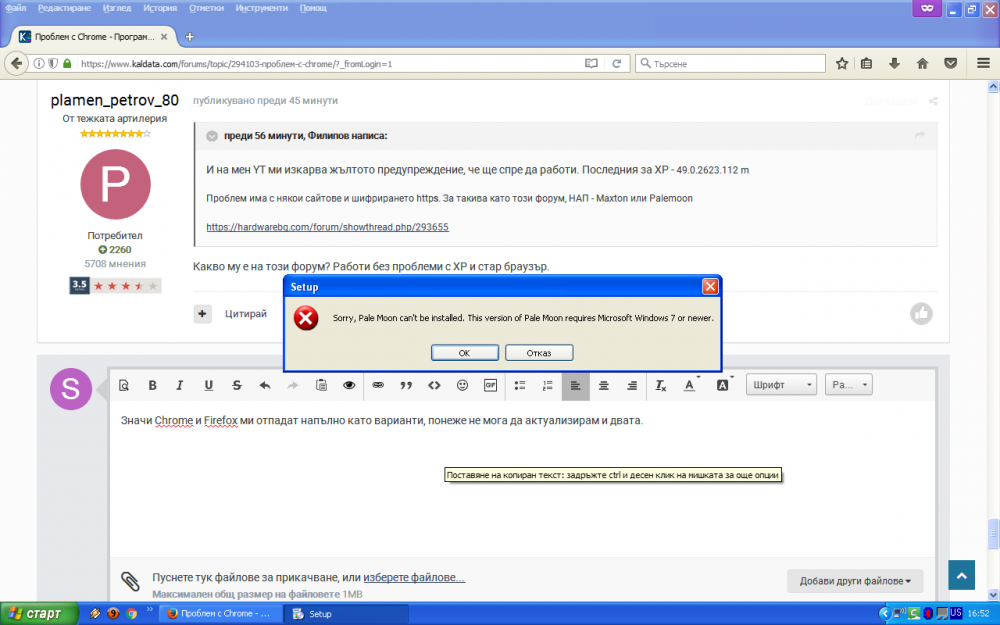Click the Source/preview document icon in editor
The width and height of the screenshot is (1000, 625).
point(124,385)
